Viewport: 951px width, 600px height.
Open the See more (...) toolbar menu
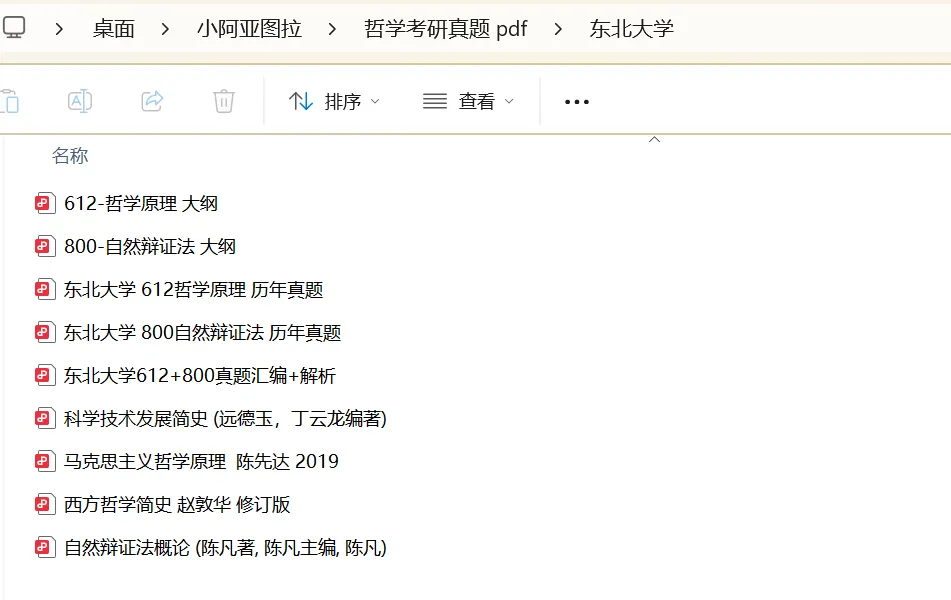(x=576, y=101)
